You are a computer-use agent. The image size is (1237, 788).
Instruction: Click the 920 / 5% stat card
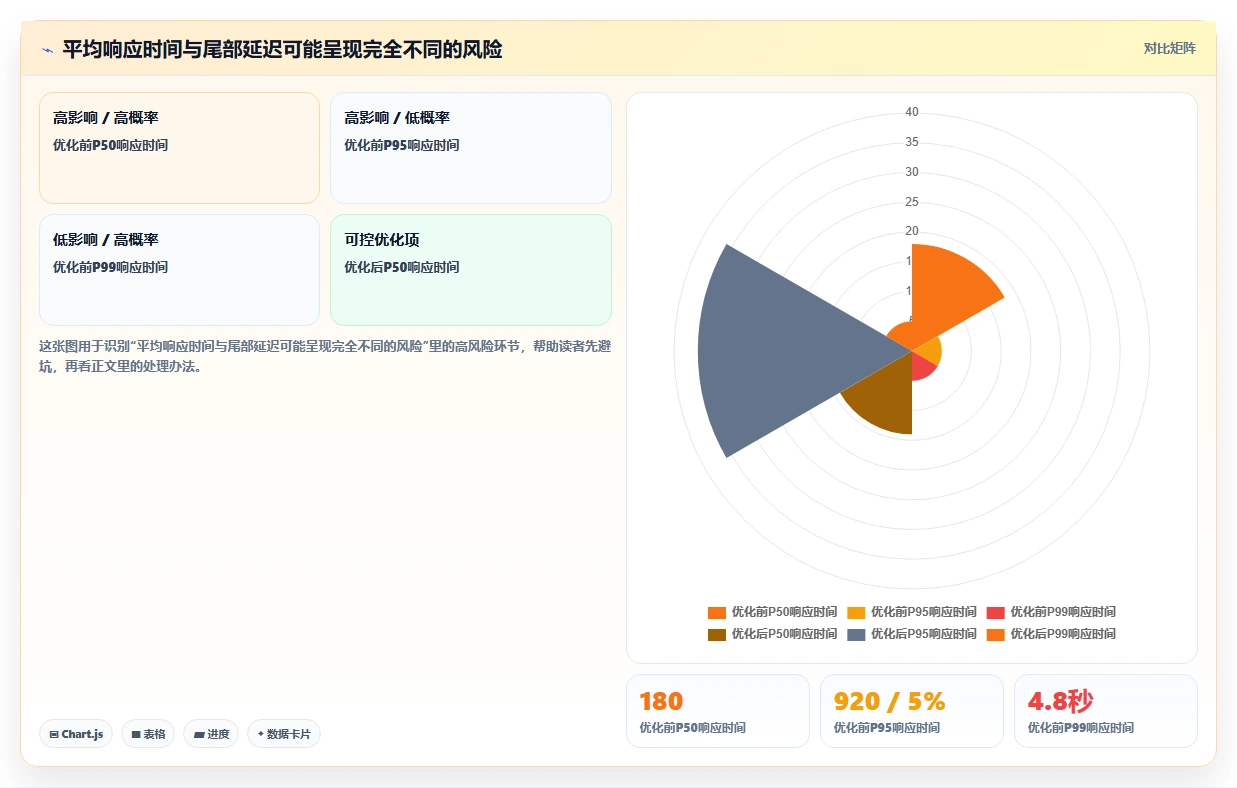[x=912, y=711]
